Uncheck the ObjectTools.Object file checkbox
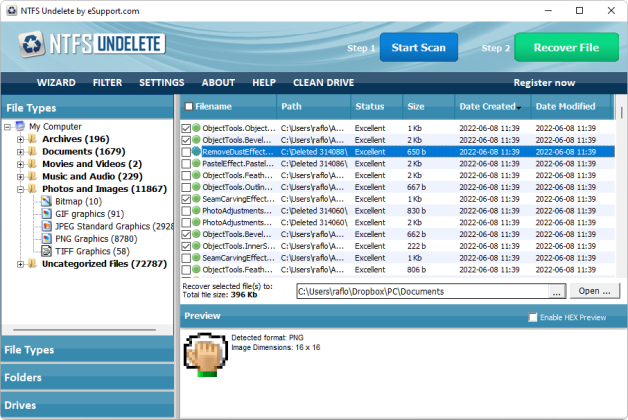The image size is (628, 420). click(x=186, y=129)
